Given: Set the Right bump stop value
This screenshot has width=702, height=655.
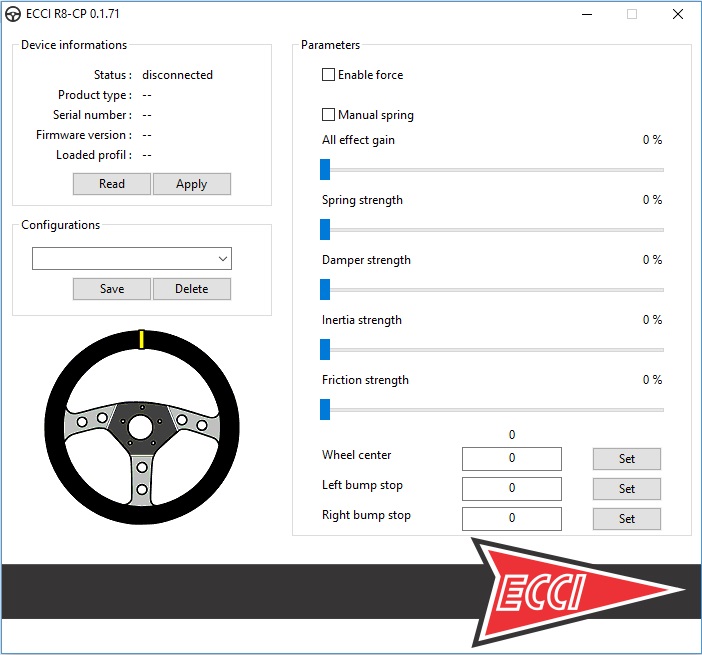Looking at the screenshot, I should 626,519.
